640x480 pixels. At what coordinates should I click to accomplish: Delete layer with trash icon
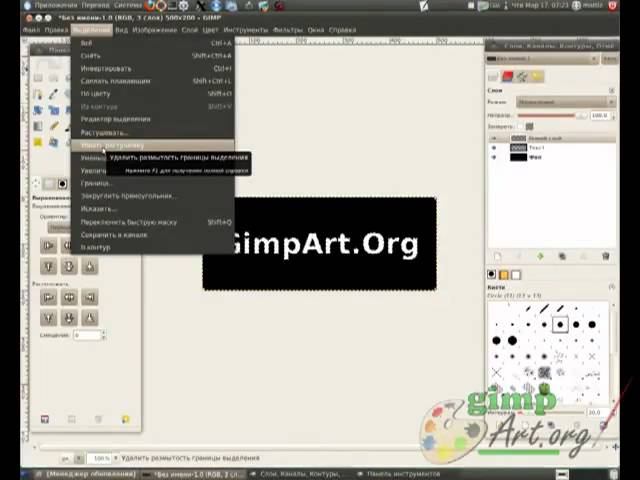click(606, 256)
